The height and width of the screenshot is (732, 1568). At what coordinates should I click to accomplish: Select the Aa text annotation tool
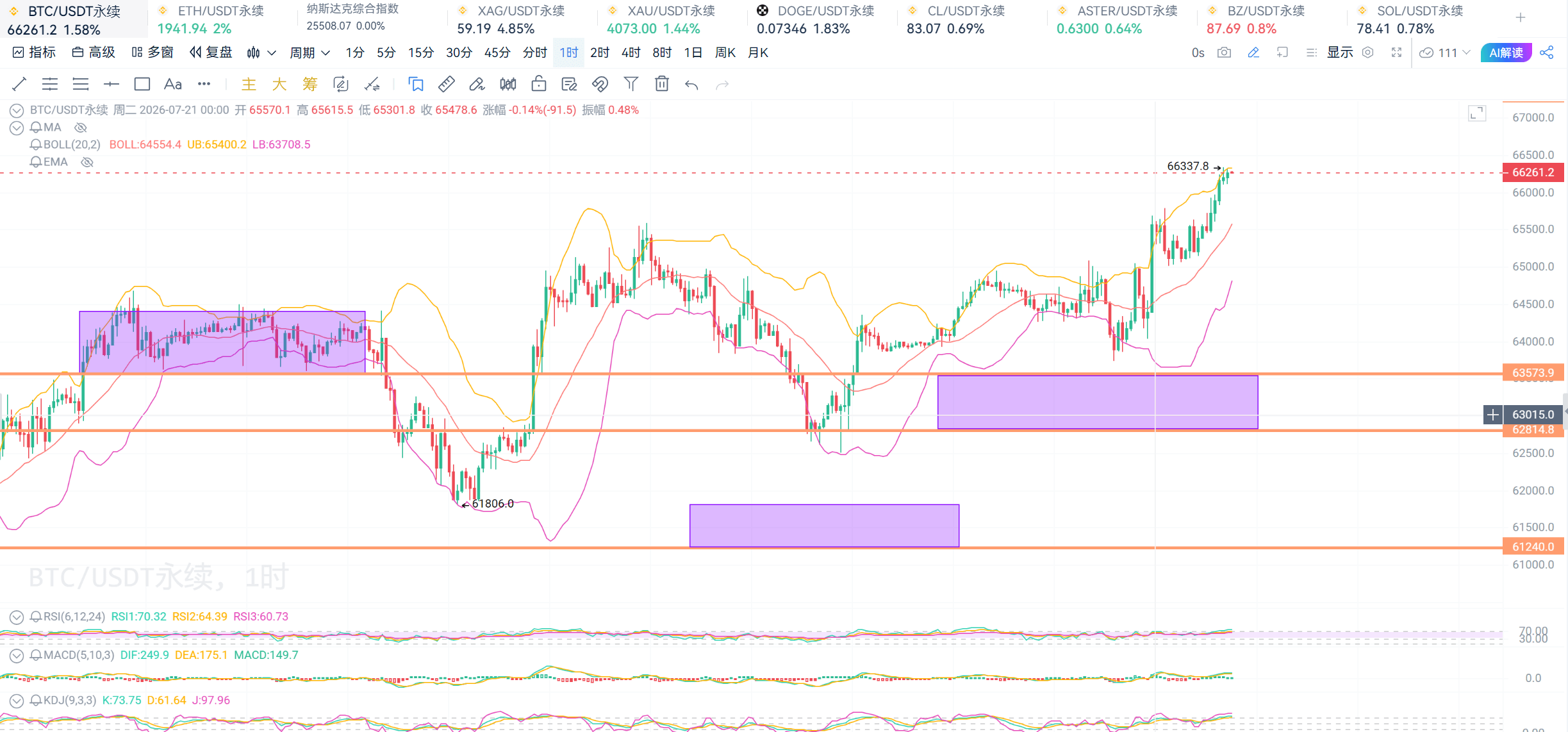click(173, 84)
